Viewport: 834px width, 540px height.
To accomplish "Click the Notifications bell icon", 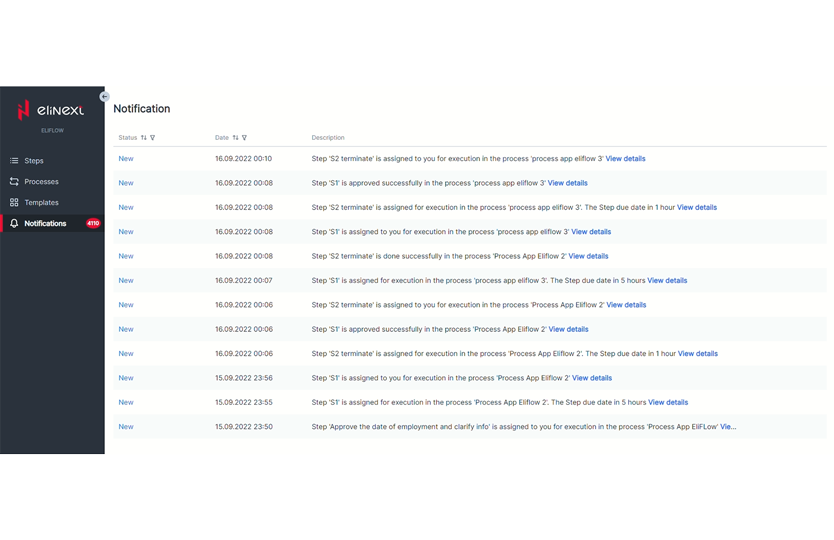I will tap(14, 224).
